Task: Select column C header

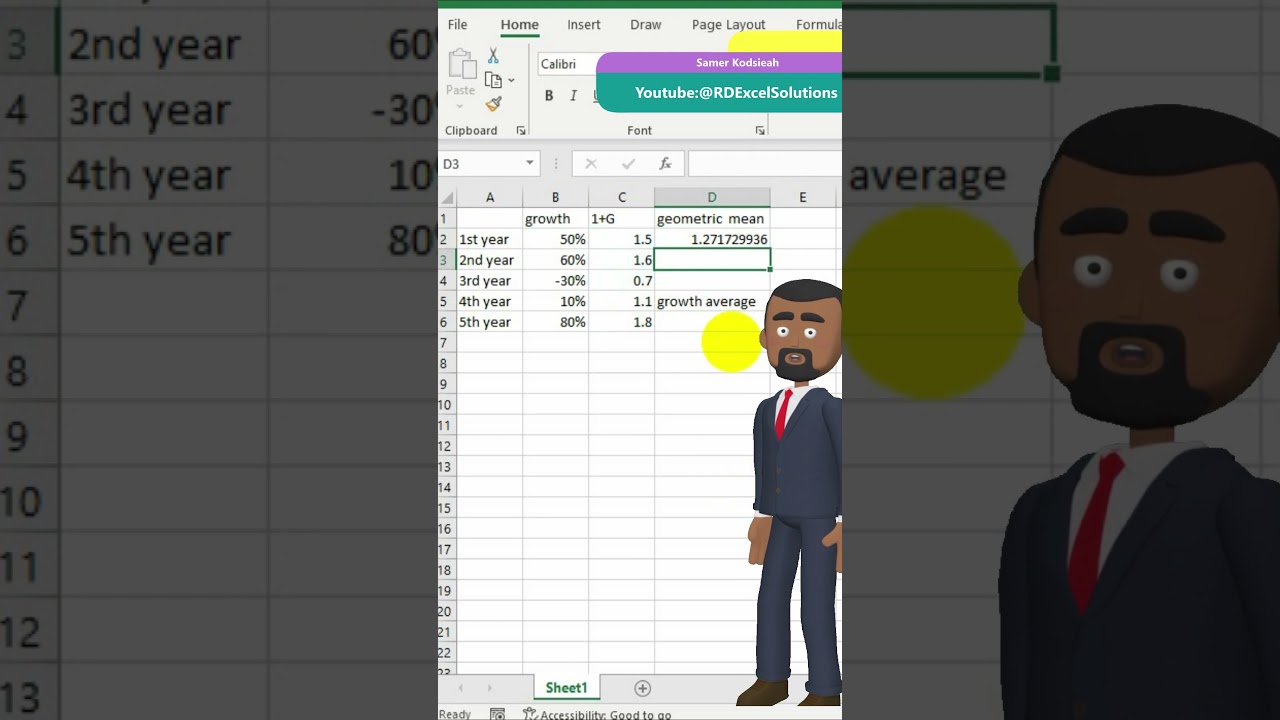Action: click(622, 198)
